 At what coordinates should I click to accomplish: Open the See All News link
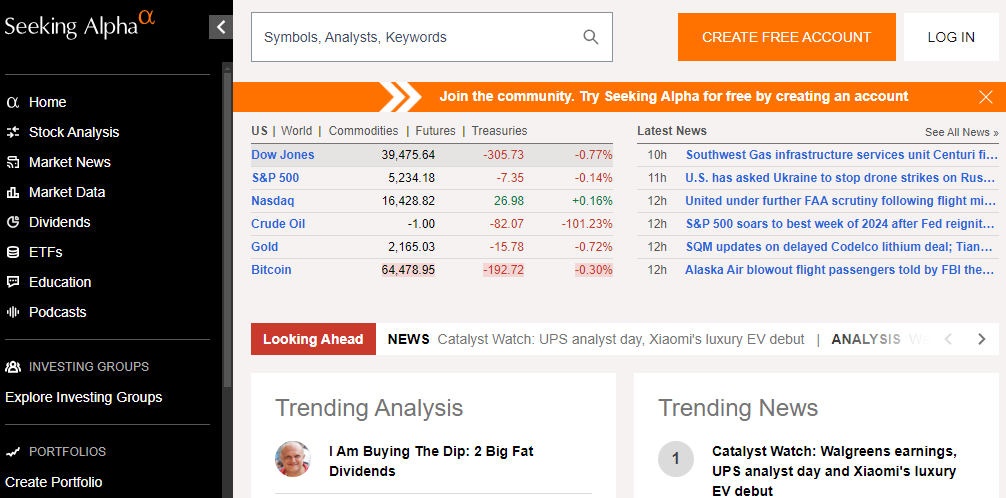coord(961,132)
